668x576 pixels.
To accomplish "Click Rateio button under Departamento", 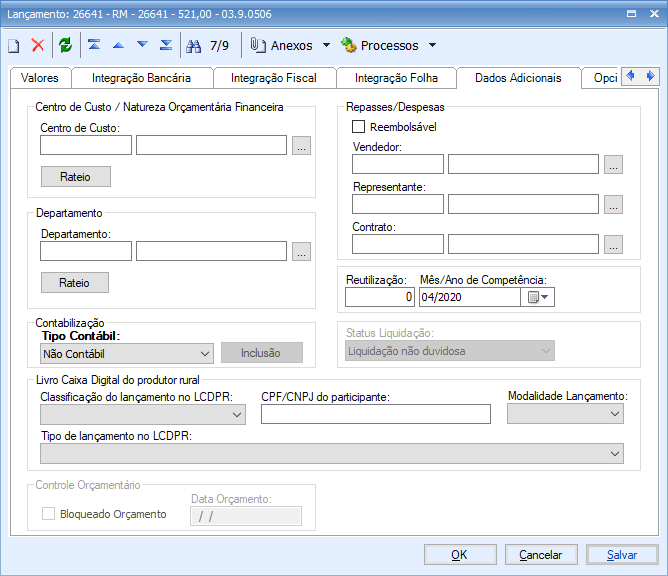I will coord(75,282).
